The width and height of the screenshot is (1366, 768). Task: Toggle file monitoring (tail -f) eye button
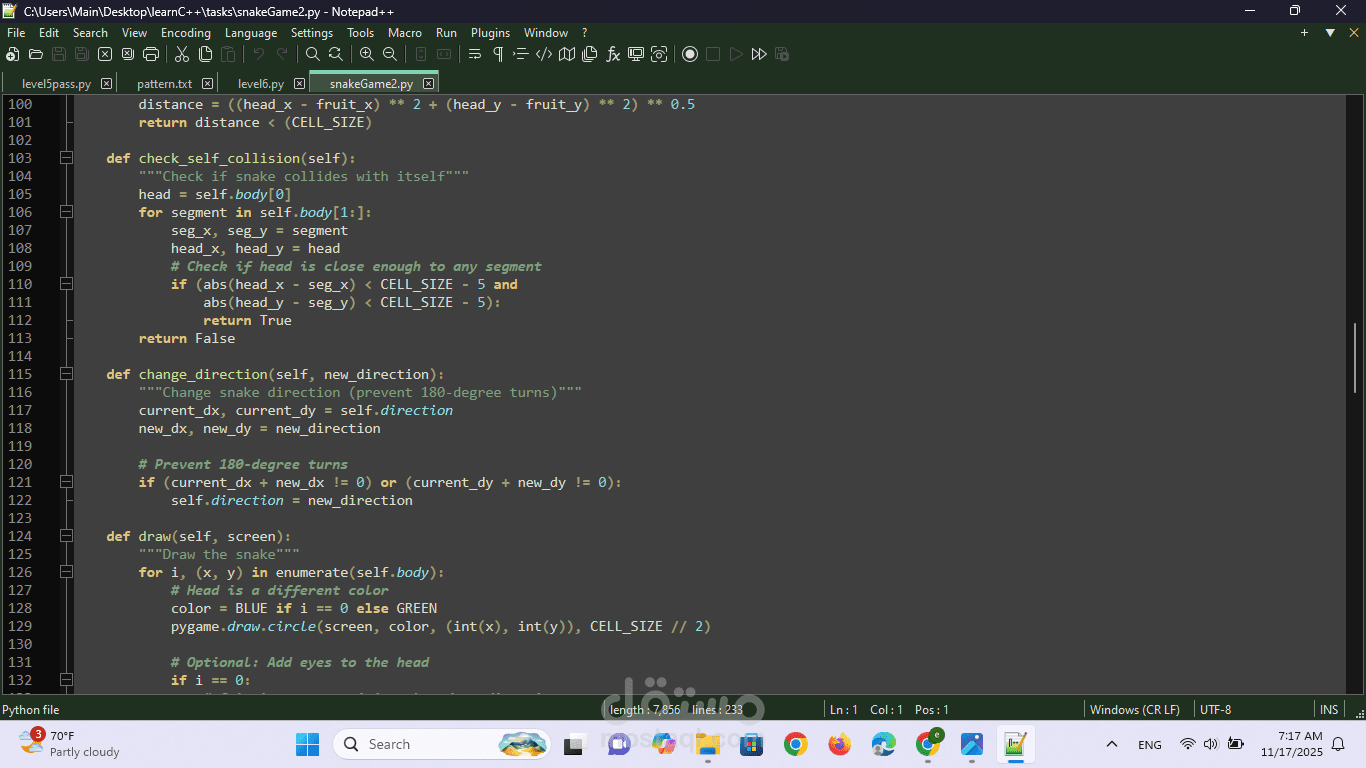click(x=659, y=54)
